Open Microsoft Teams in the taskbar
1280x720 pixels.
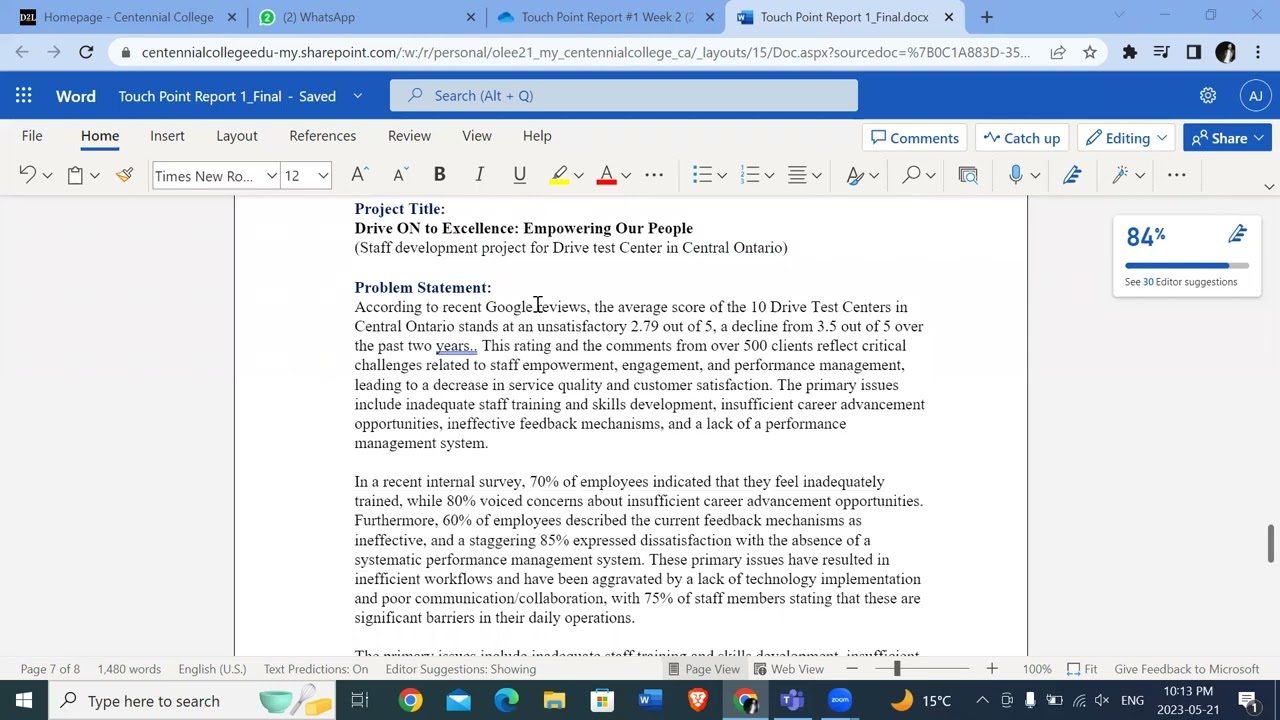click(792, 700)
